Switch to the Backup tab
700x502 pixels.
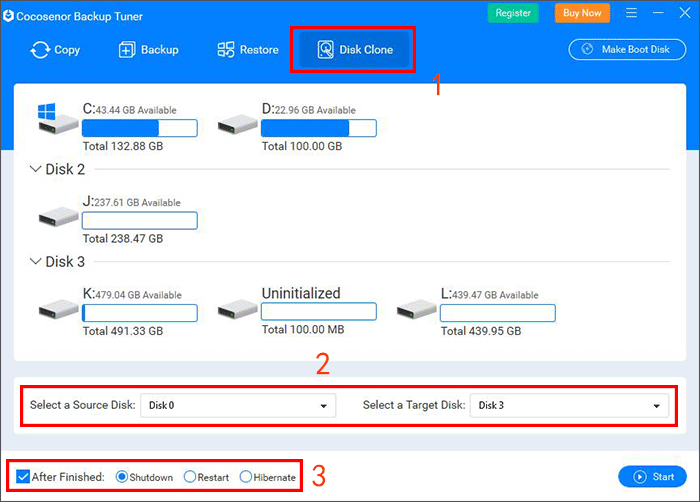(x=149, y=50)
